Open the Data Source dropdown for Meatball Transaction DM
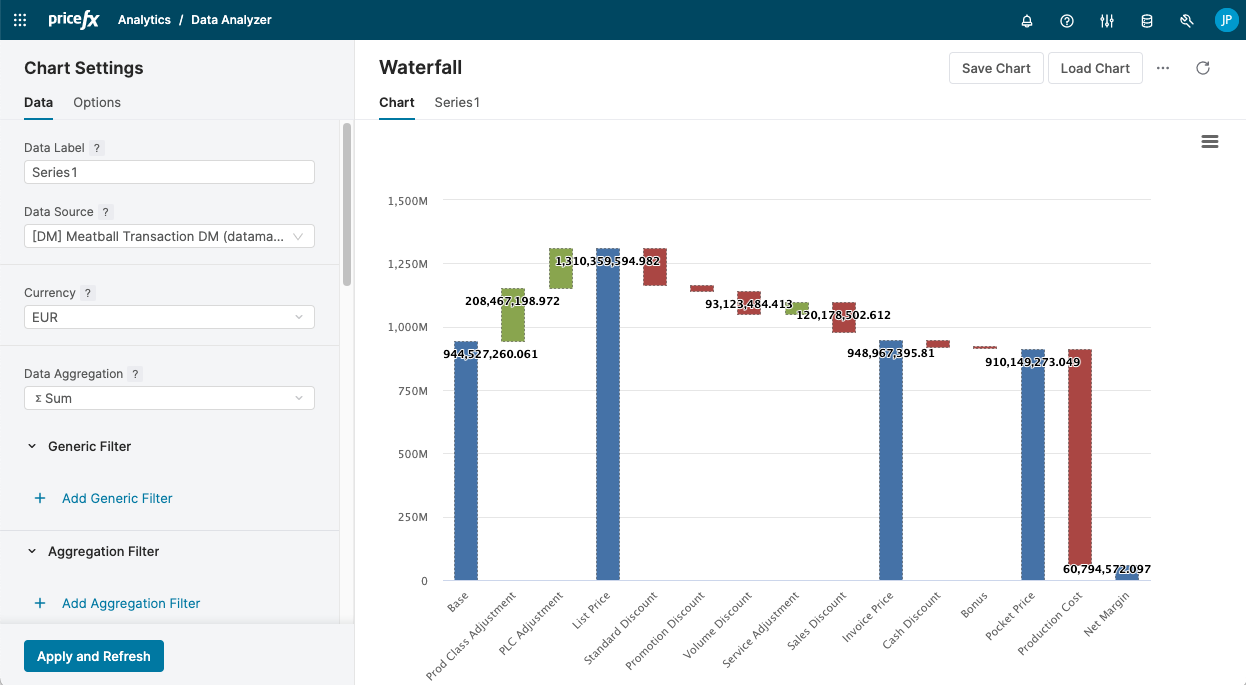This screenshot has width=1246, height=685. [169, 236]
